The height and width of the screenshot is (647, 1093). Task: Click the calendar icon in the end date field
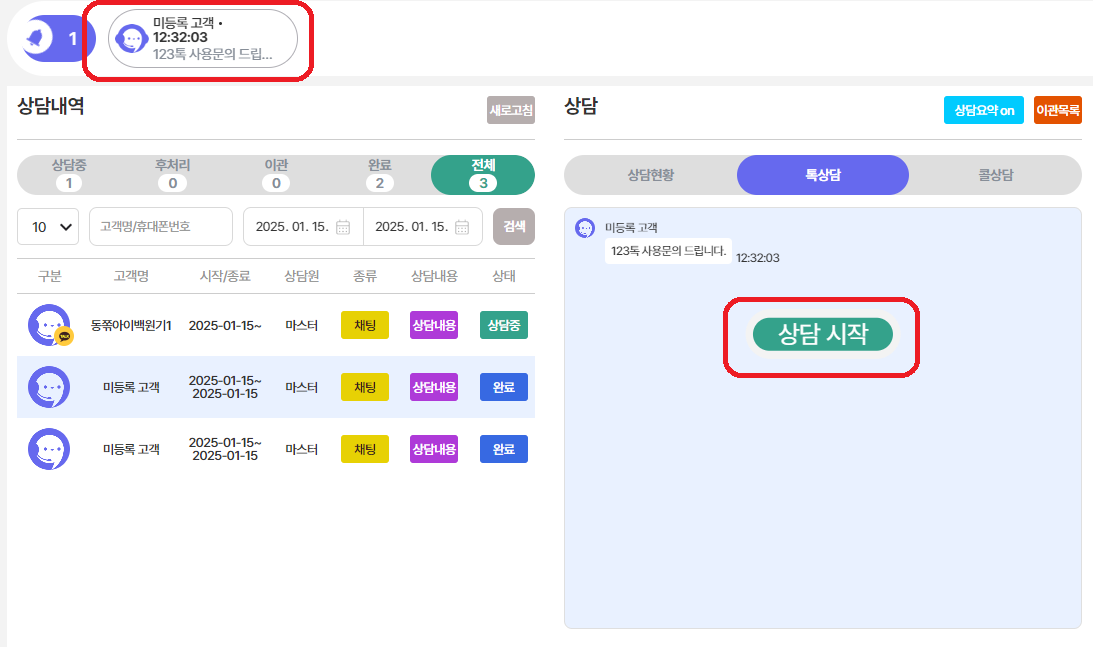pos(462,227)
